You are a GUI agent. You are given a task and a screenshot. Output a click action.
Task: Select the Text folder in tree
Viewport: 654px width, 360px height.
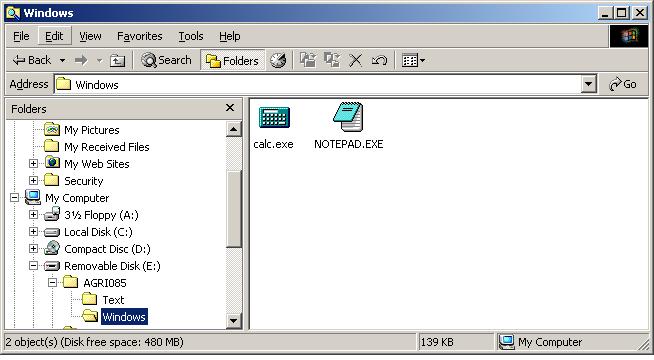click(113, 300)
